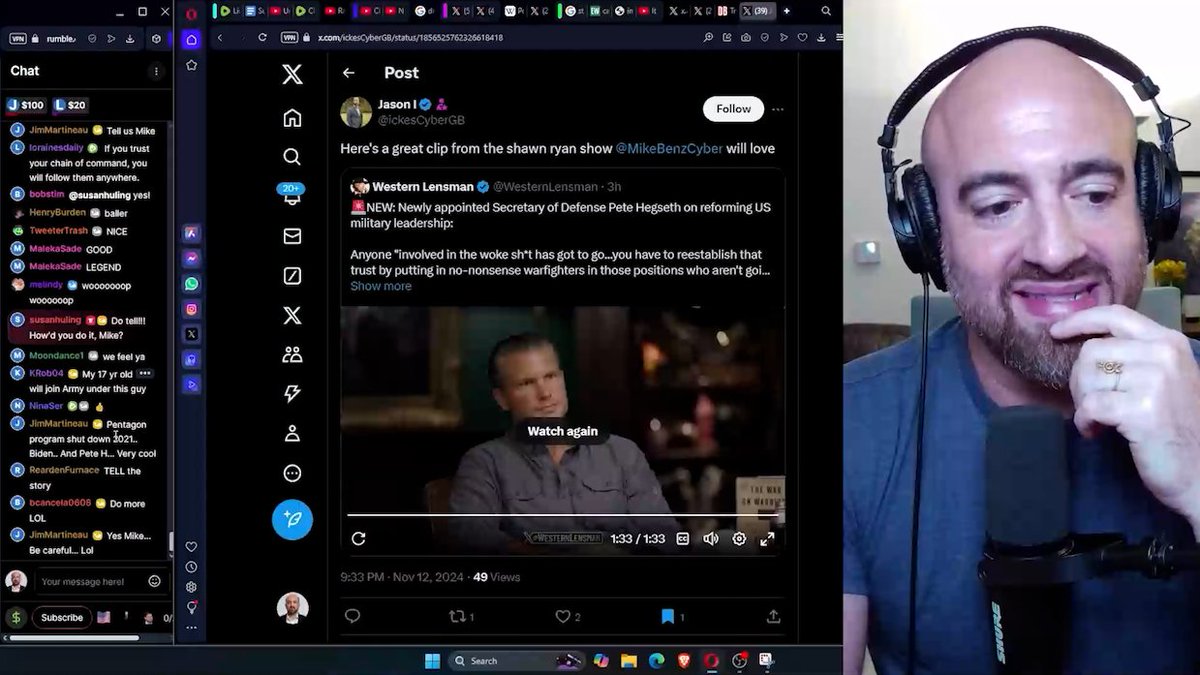This screenshot has height=675, width=1200.
Task: Open Opera sidebar bookmarks star
Action: click(191, 65)
